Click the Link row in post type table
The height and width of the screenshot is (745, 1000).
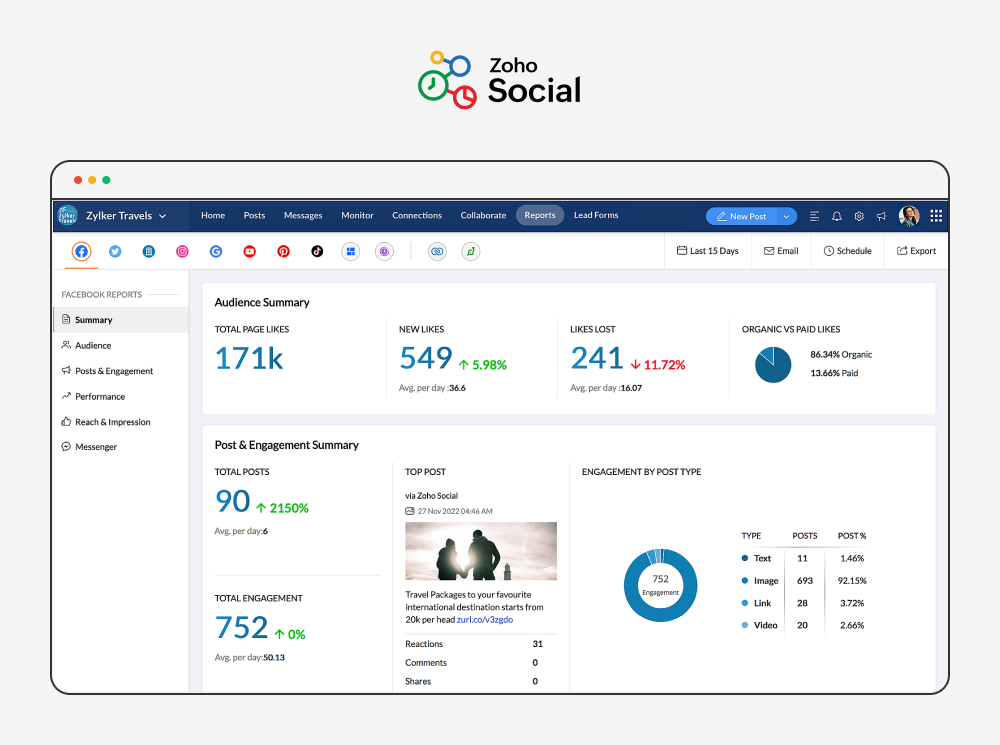click(x=804, y=603)
